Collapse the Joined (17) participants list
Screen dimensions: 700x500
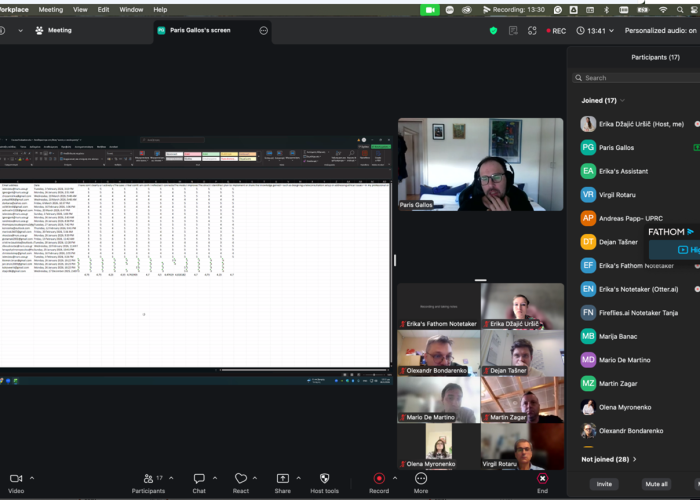pyautogui.click(x=624, y=100)
